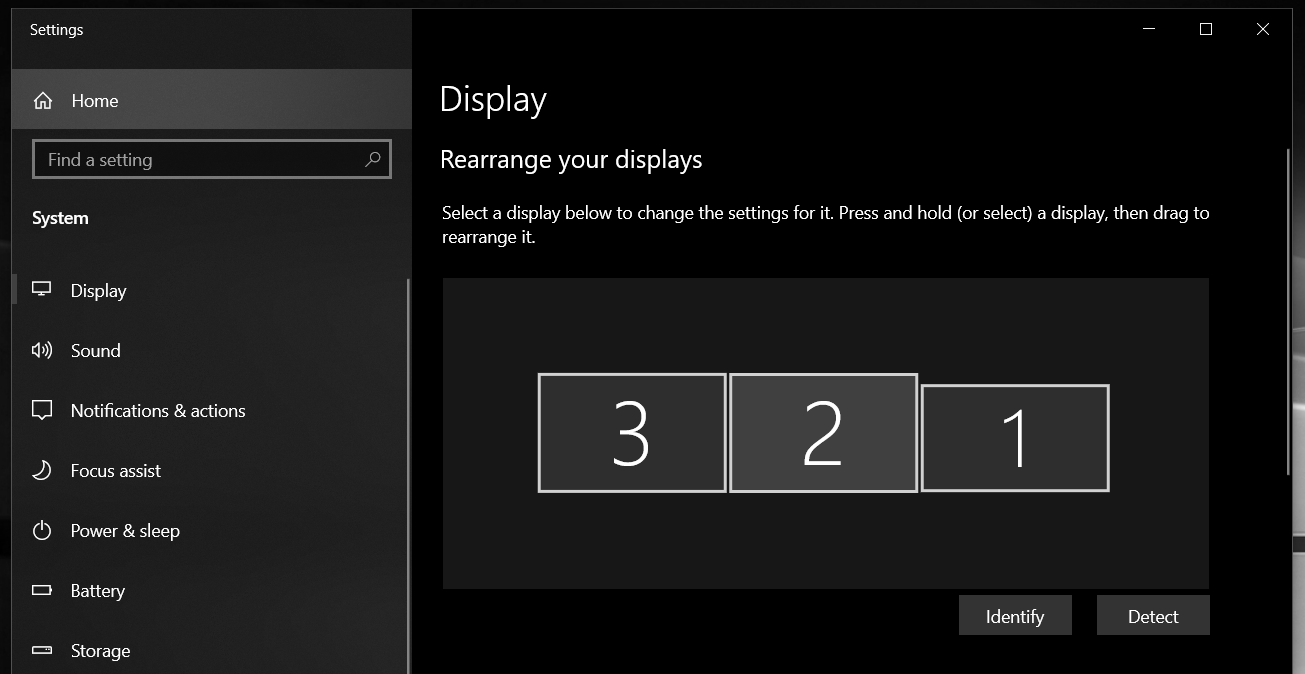Select the Display icon in the sidebar
Image resolution: width=1305 pixels, height=674 pixels.
41,289
